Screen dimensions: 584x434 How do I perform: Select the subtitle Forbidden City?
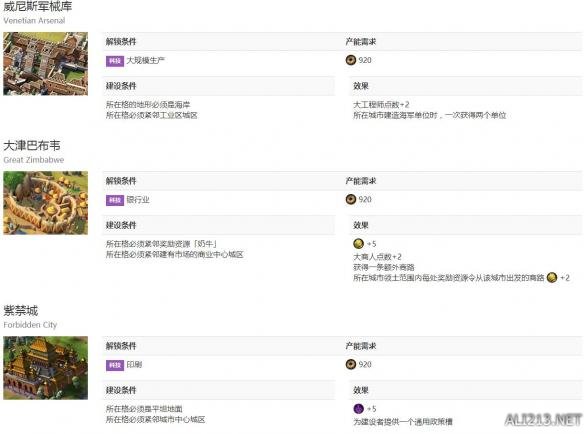coord(30,325)
